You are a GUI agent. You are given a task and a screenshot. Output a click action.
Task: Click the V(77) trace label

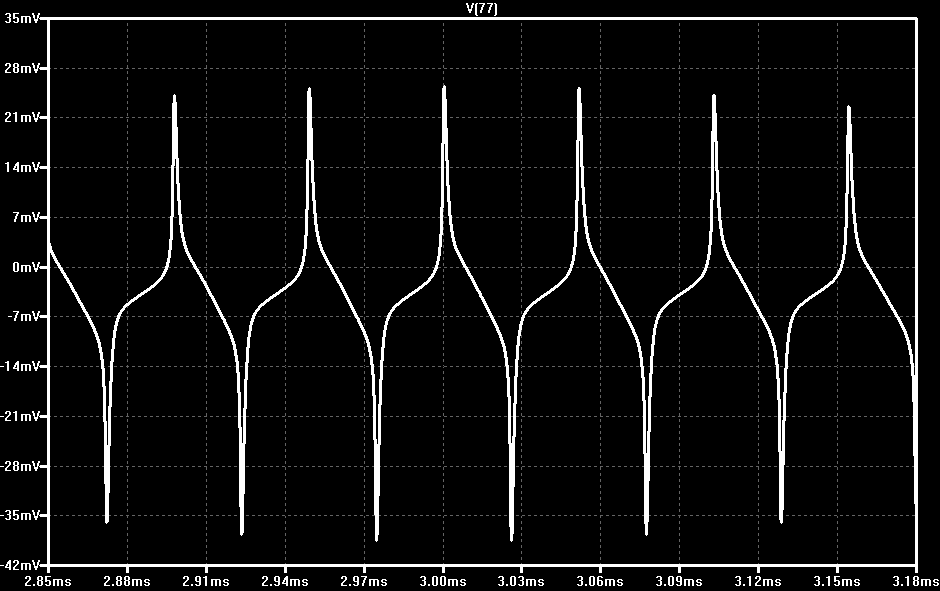click(x=481, y=8)
